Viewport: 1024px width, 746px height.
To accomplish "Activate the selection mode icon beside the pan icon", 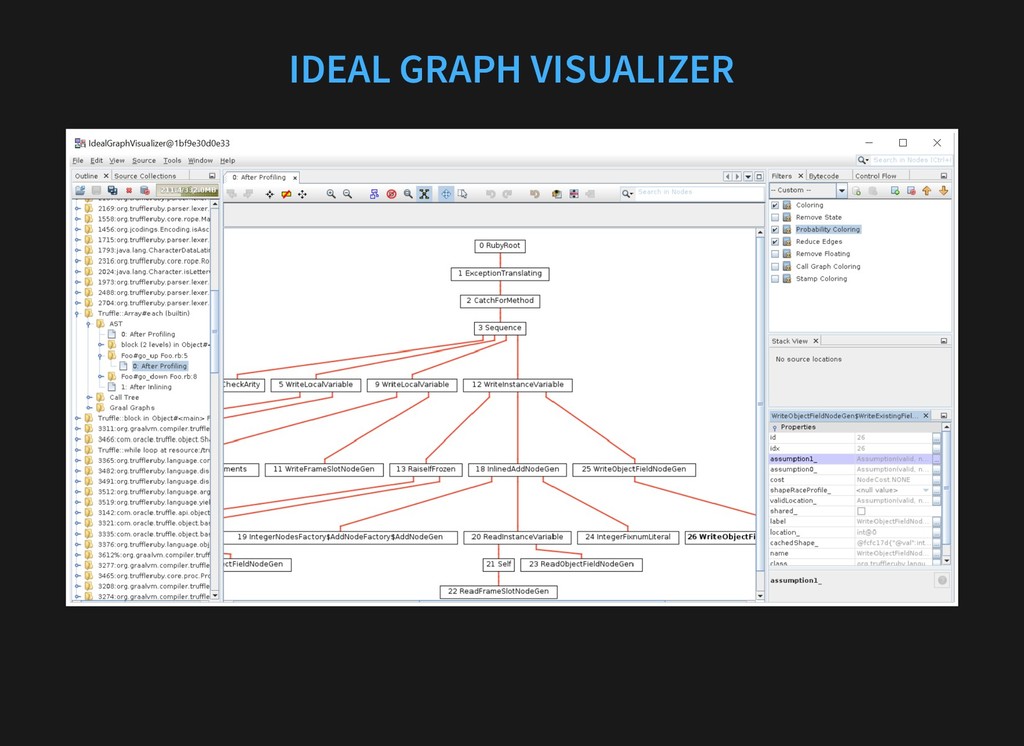I will (x=462, y=194).
